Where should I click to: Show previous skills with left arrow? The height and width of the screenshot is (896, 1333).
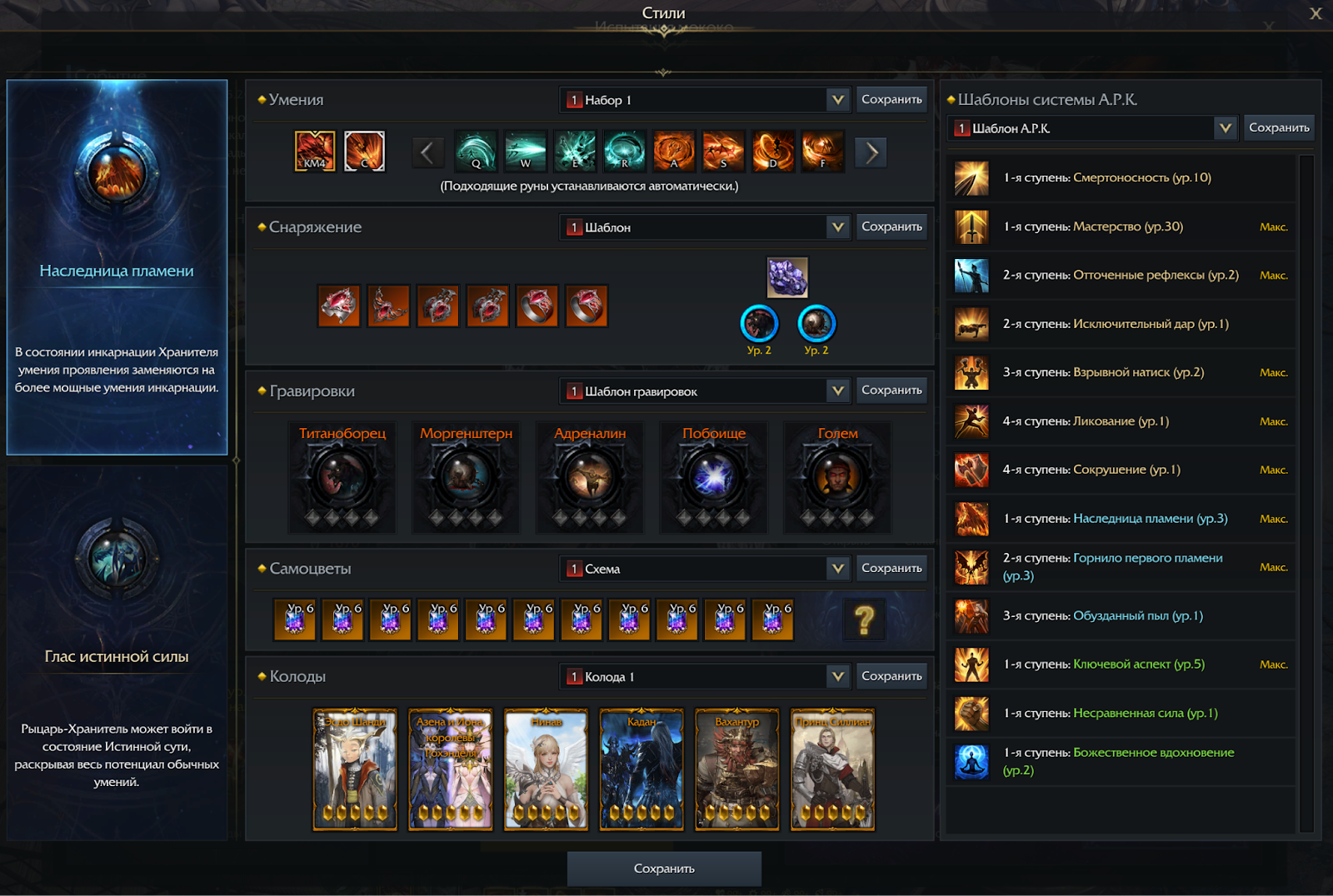(427, 152)
